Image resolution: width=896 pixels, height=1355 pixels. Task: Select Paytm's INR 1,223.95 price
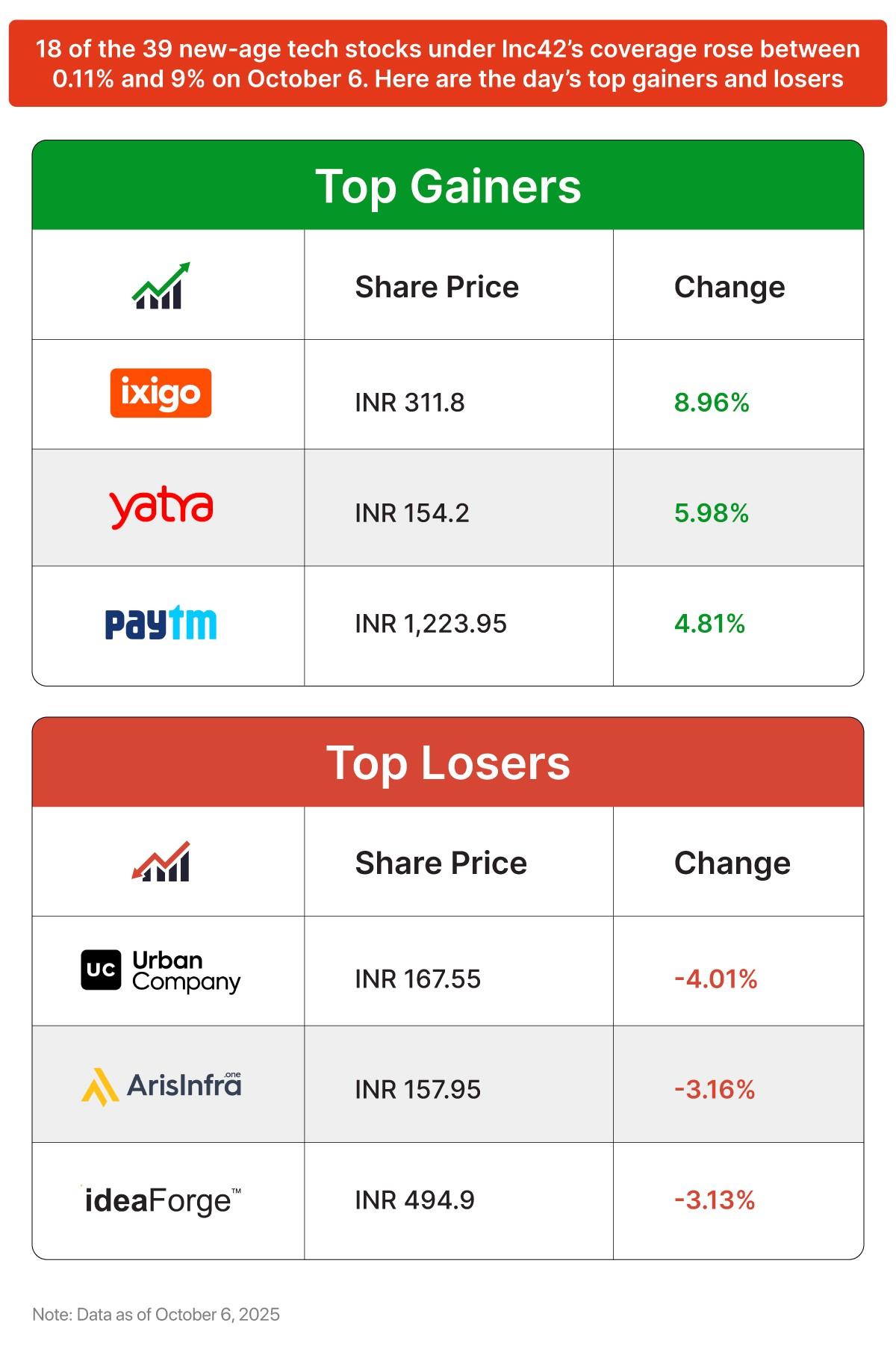(431, 624)
